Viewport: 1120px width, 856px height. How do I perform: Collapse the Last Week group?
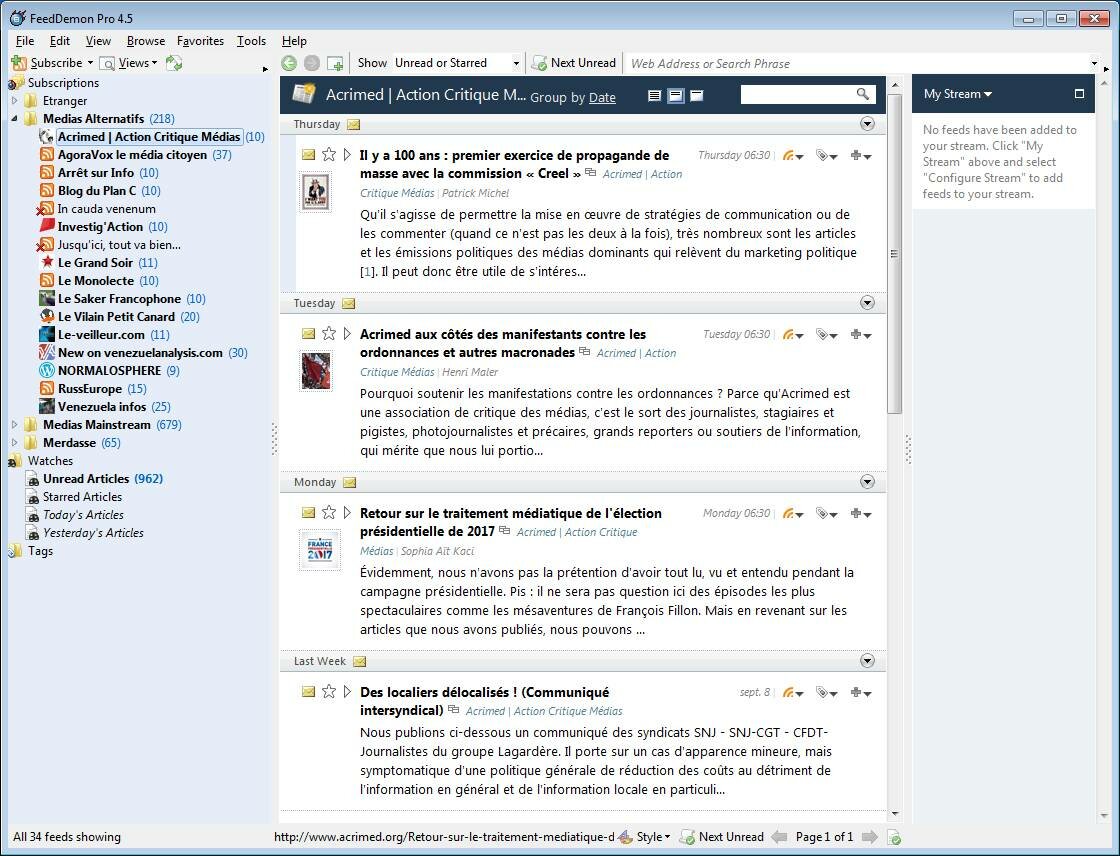pyautogui.click(x=867, y=660)
